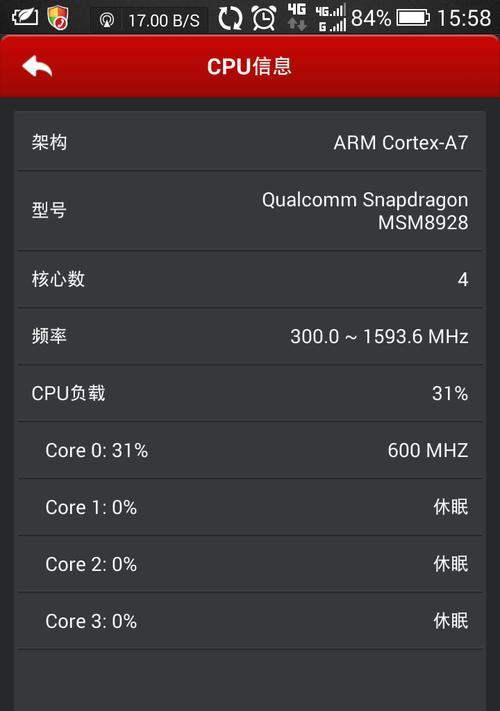
Task: Select the Core 3: 0% row
Action: 250,621
